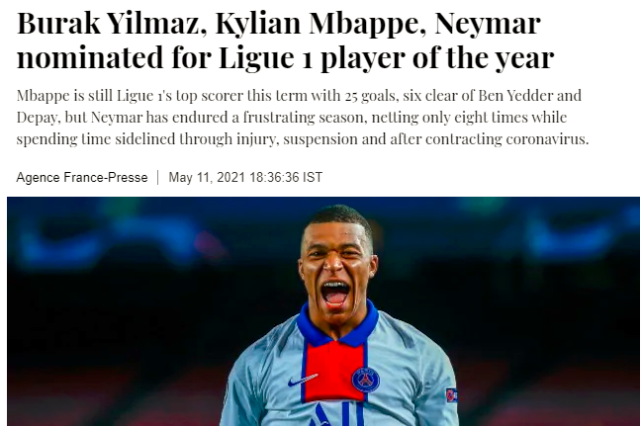This screenshot has height=426, width=641.
Task: Click "player of the year" in the headline
Action: [x=440, y=56]
